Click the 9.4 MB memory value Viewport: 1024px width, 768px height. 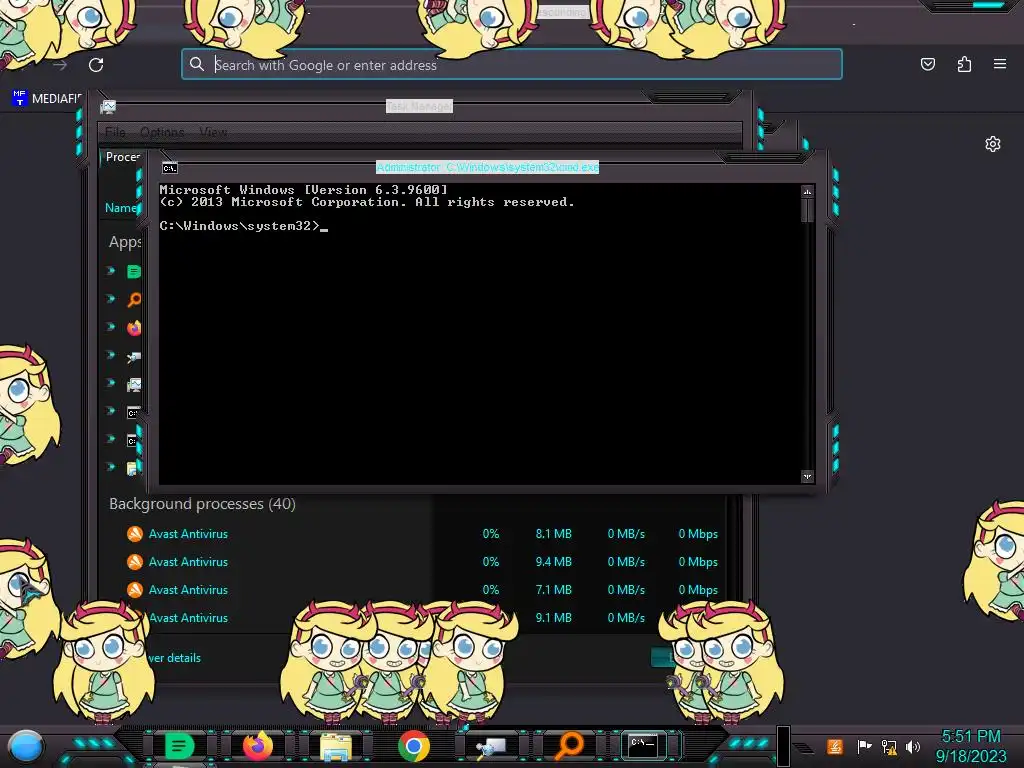click(553, 562)
